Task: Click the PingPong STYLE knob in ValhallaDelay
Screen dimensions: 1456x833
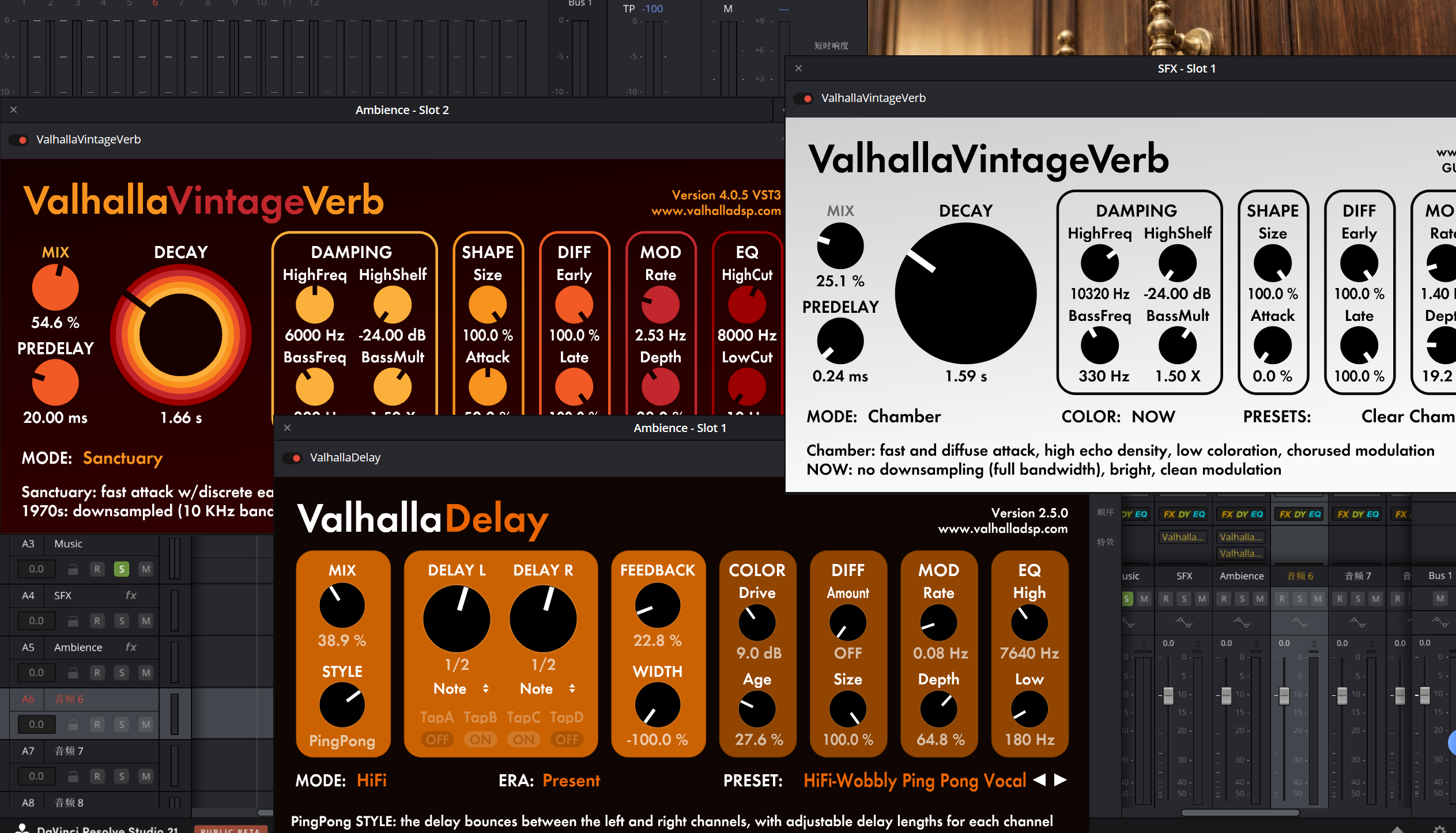Action: point(342,705)
